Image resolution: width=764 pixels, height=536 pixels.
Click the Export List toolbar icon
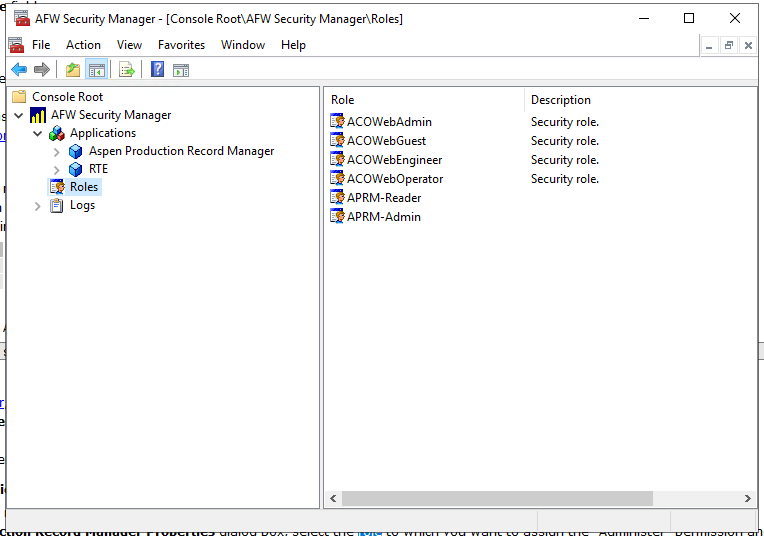tap(127, 69)
